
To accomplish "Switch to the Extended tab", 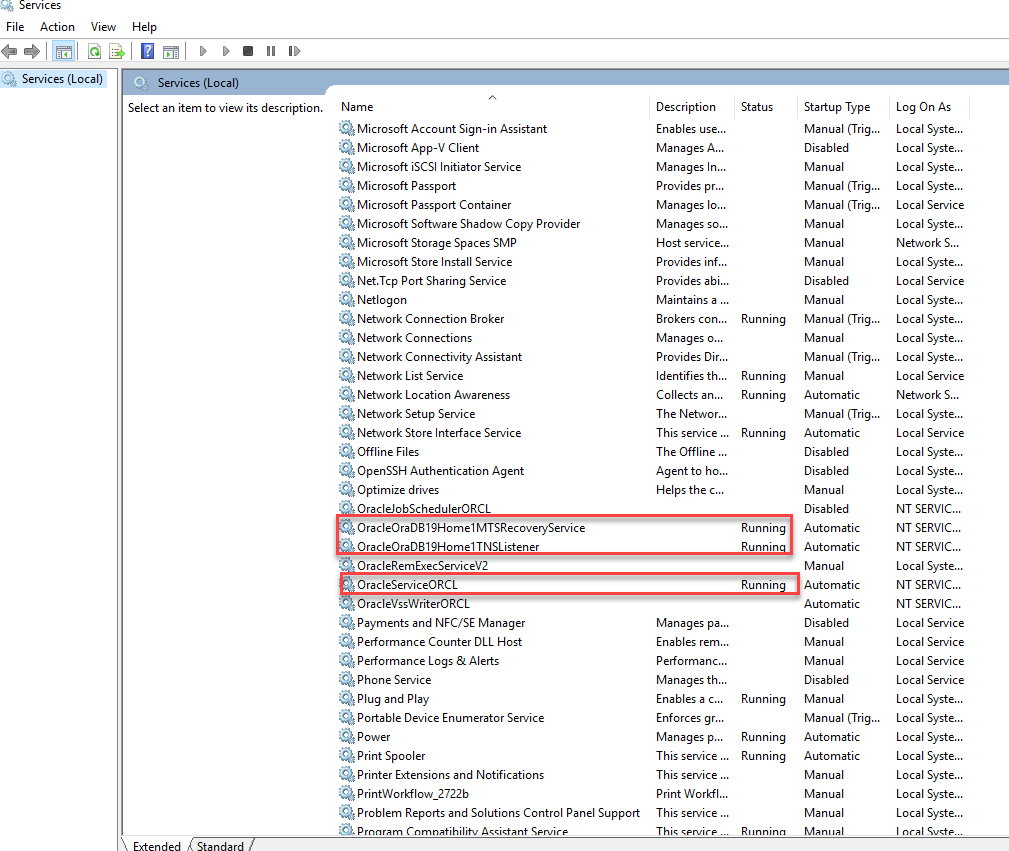I will [156, 846].
